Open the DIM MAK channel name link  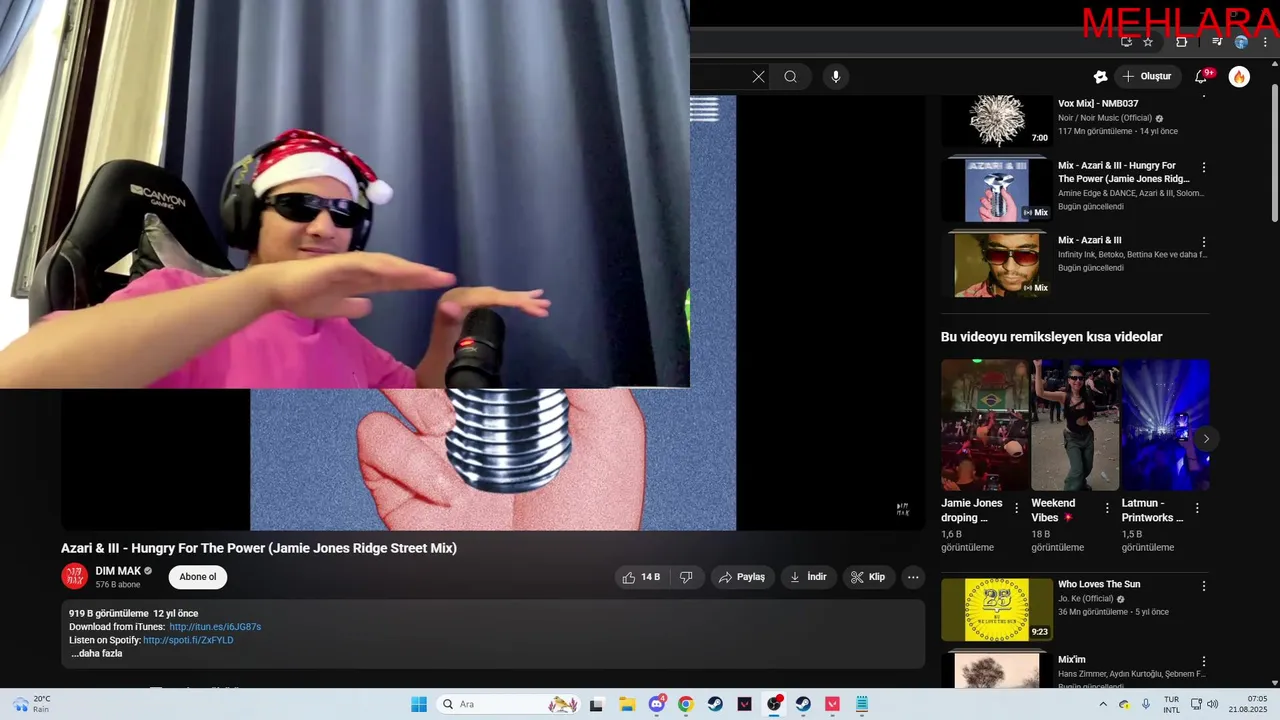(x=118, y=571)
